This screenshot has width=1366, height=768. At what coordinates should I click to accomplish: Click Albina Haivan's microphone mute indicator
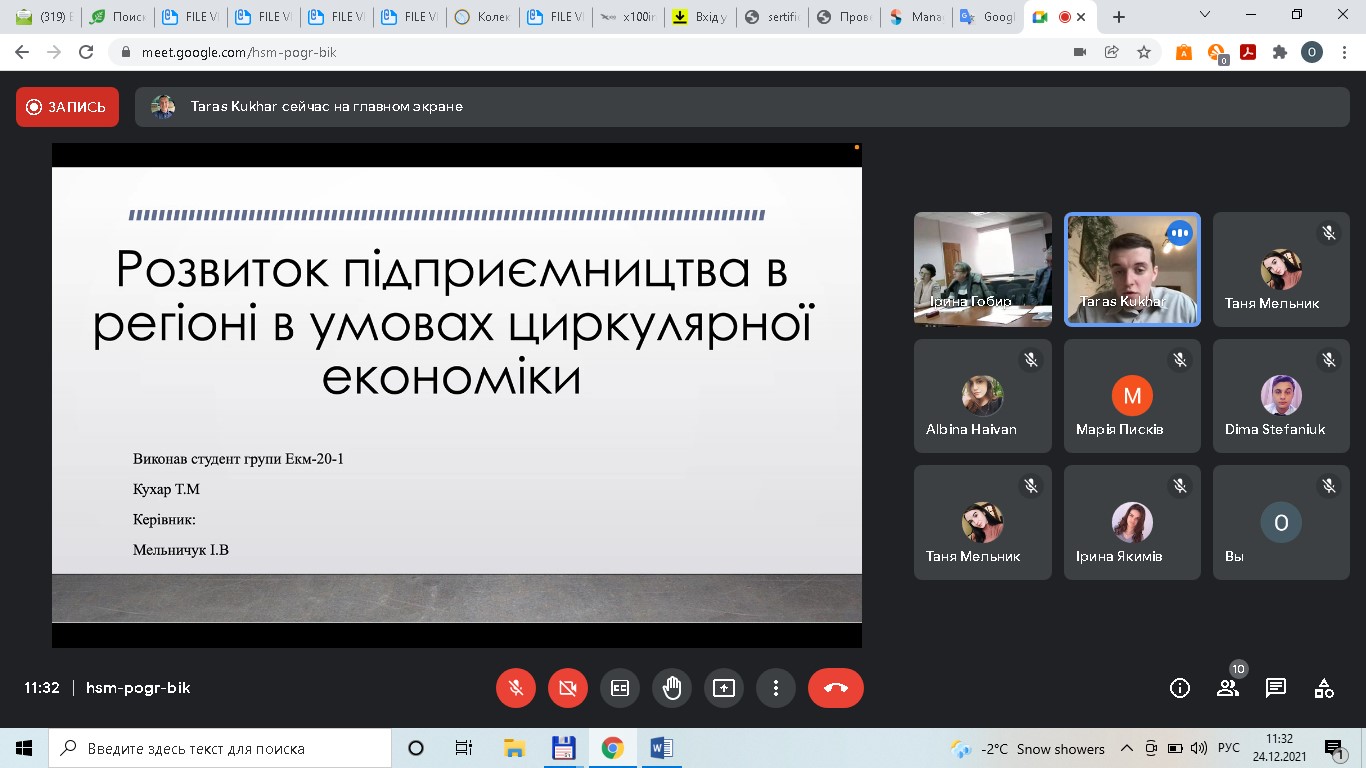1030,360
